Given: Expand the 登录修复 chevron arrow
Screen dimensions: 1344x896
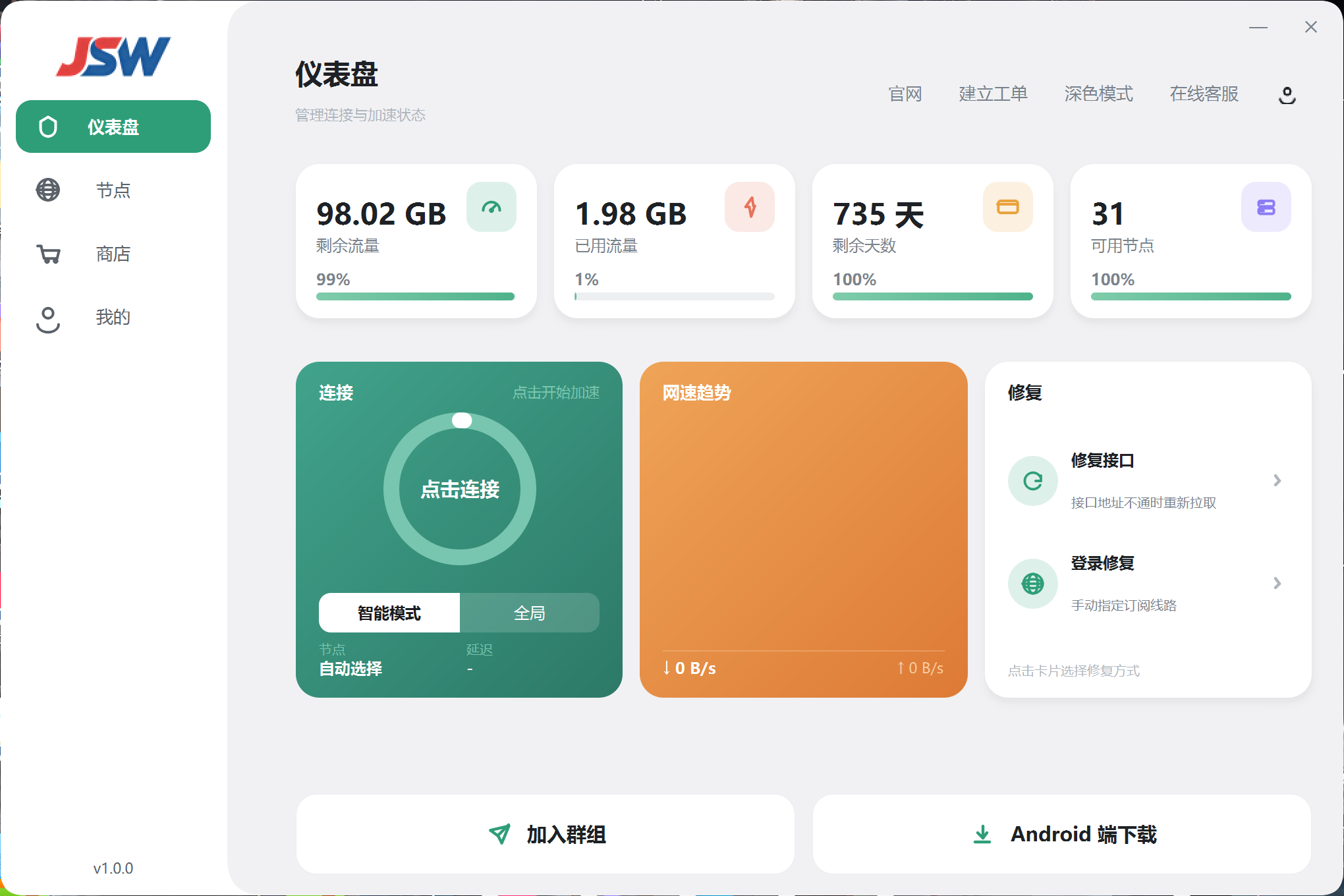Looking at the screenshot, I should (1277, 583).
